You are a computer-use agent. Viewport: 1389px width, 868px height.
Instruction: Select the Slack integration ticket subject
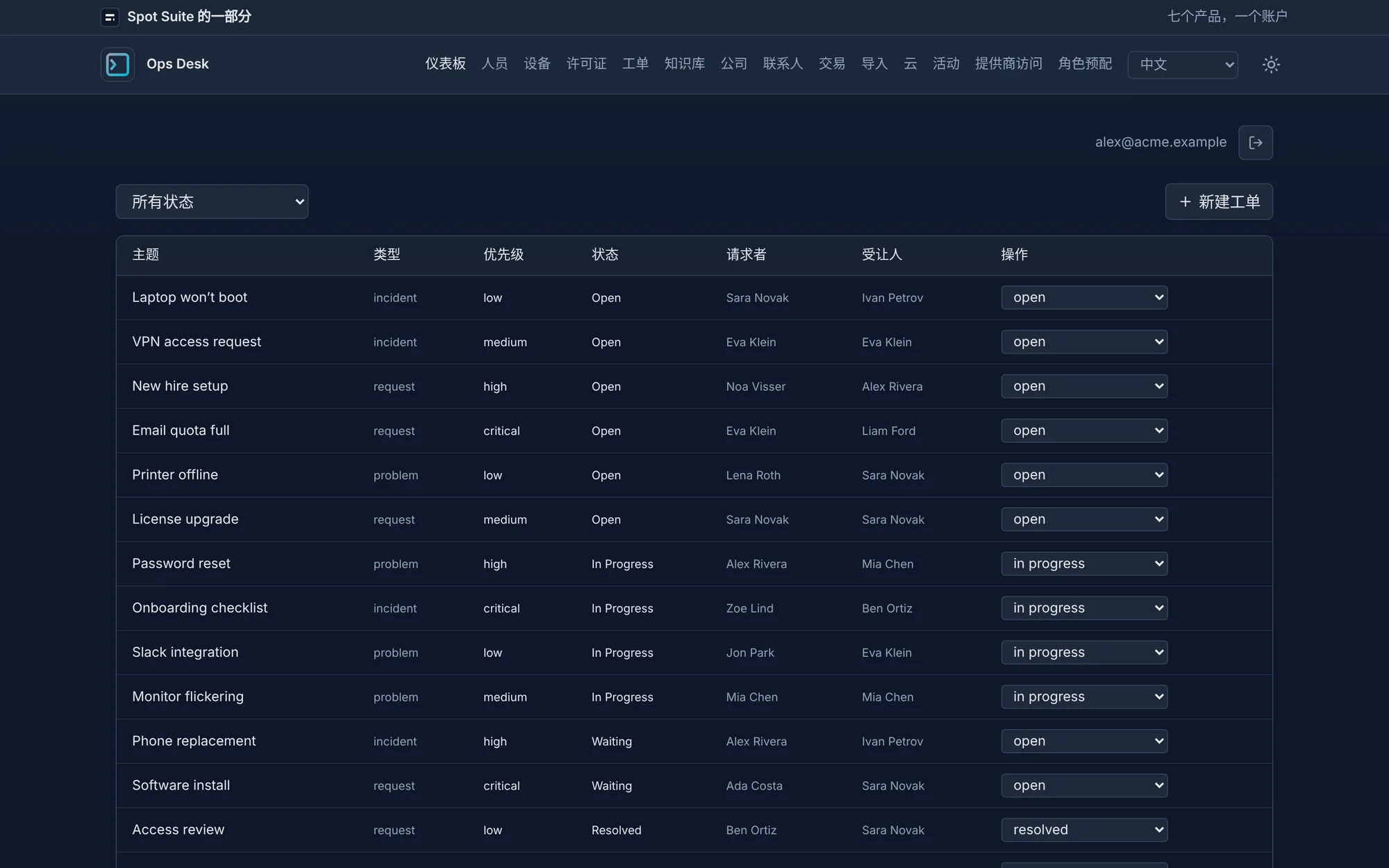click(x=185, y=653)
